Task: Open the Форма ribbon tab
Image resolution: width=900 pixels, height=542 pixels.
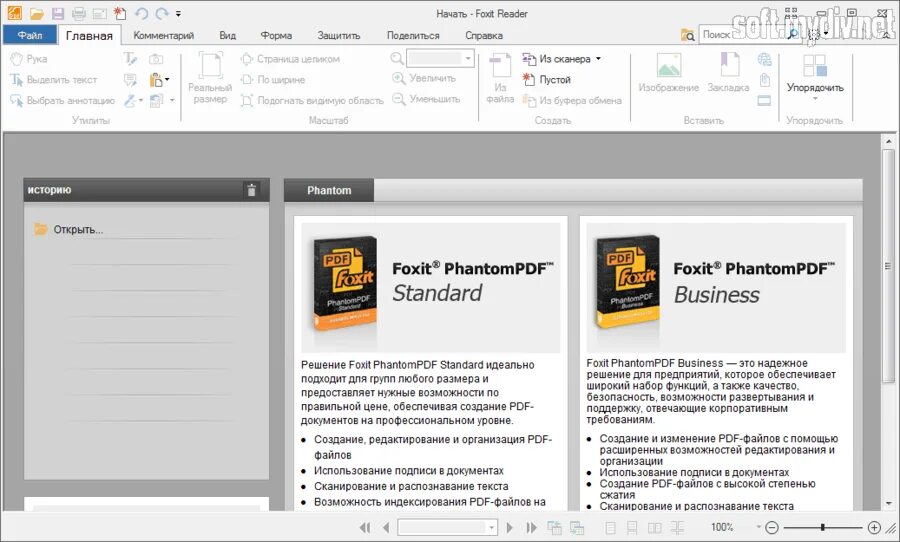Action: [276, 36]
